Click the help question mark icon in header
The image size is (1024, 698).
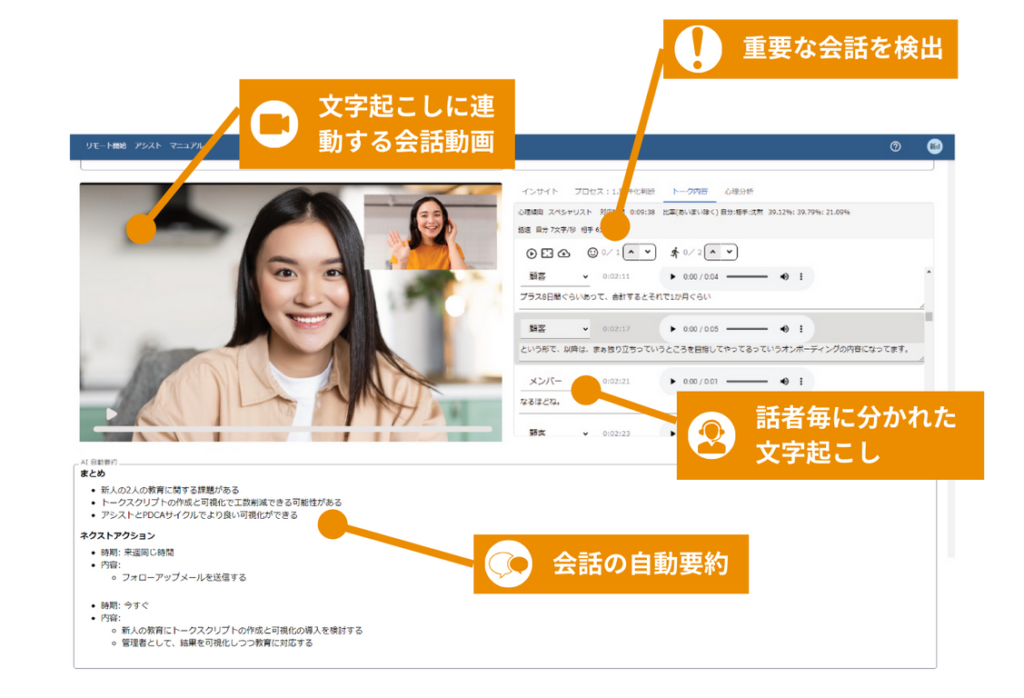point(895,146)
